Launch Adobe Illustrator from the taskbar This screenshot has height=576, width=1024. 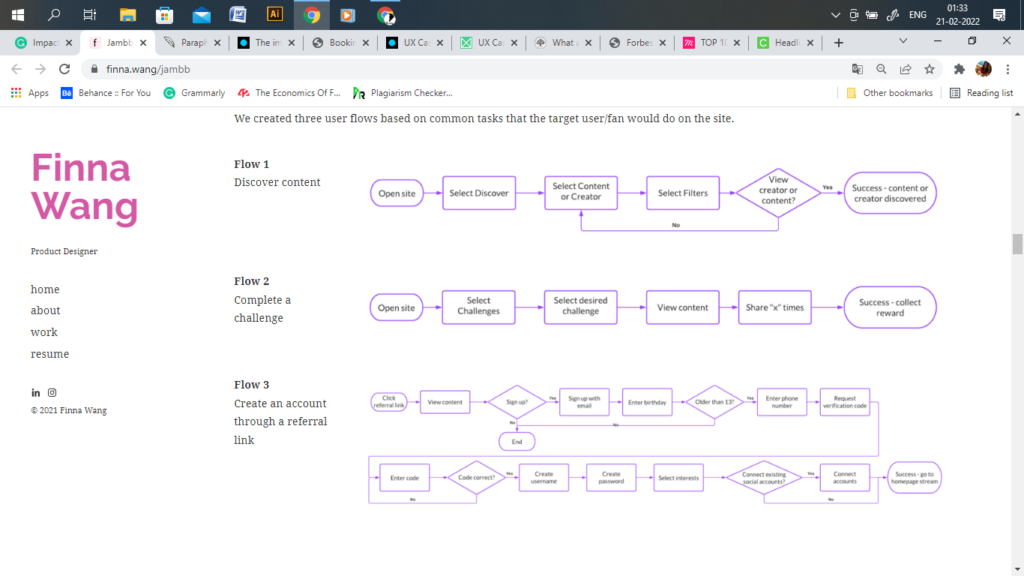(275, 14)
